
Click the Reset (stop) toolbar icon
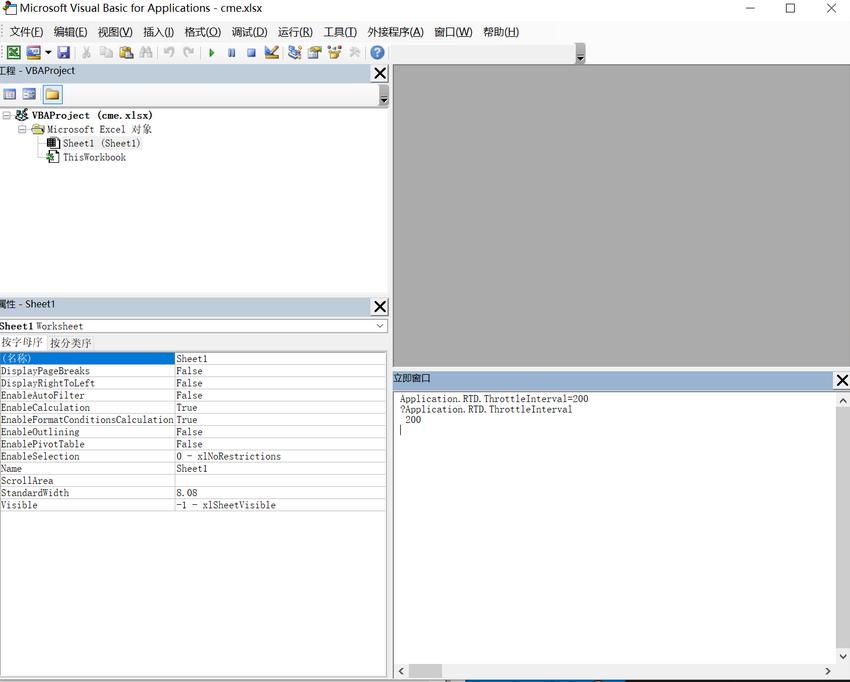coord(251,53)
